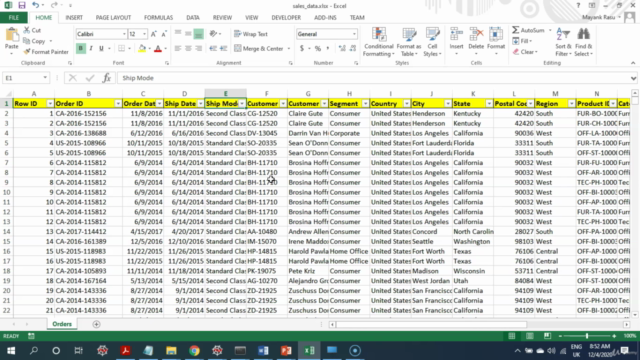Apply percent style format
The height and width of the screenshot is (360, 640).
(x=318, y=49)
